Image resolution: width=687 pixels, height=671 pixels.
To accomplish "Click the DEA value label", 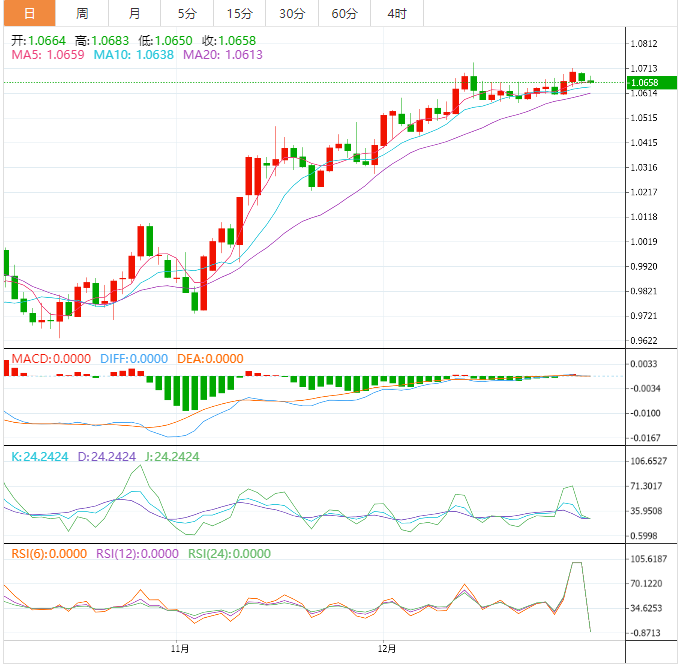I will pyautogui.click(x=209, y=358).
